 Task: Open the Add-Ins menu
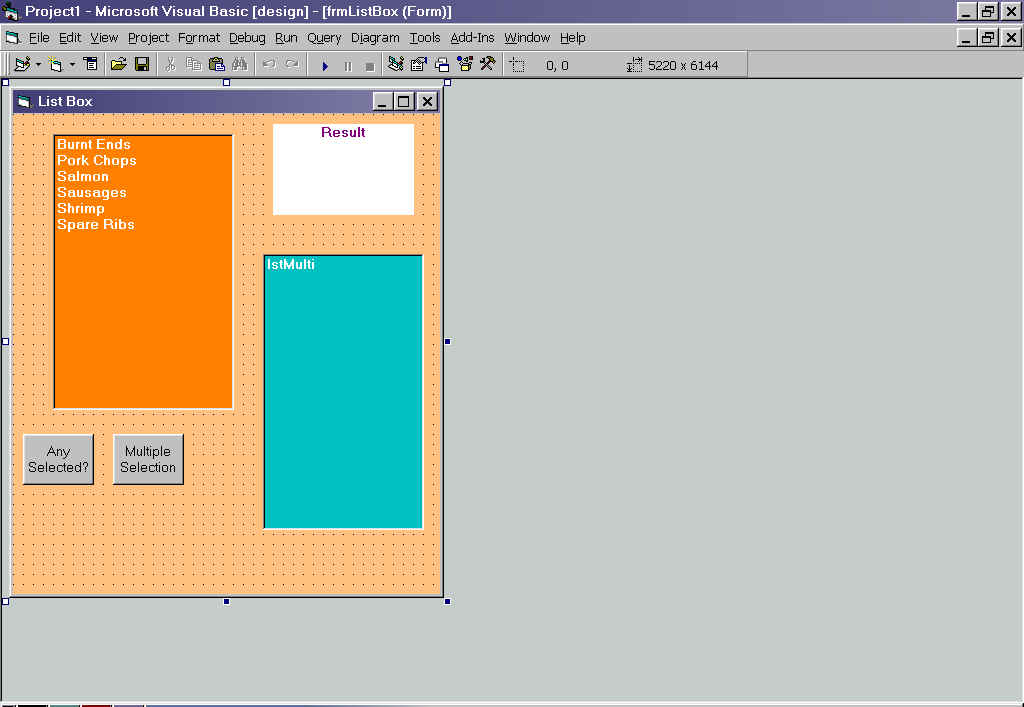(x=472, y=38)
